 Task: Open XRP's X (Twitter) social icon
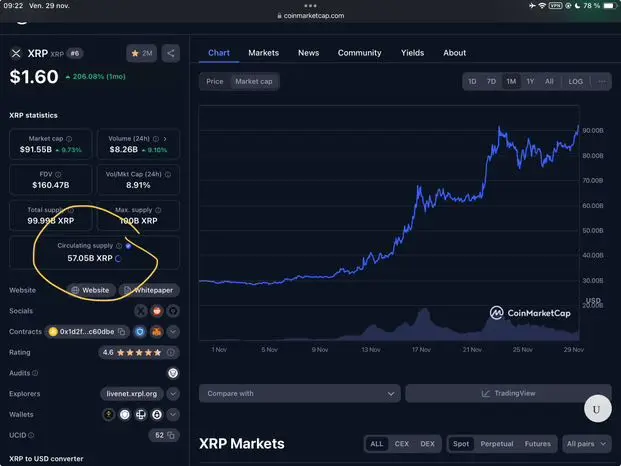pos(141,311)
